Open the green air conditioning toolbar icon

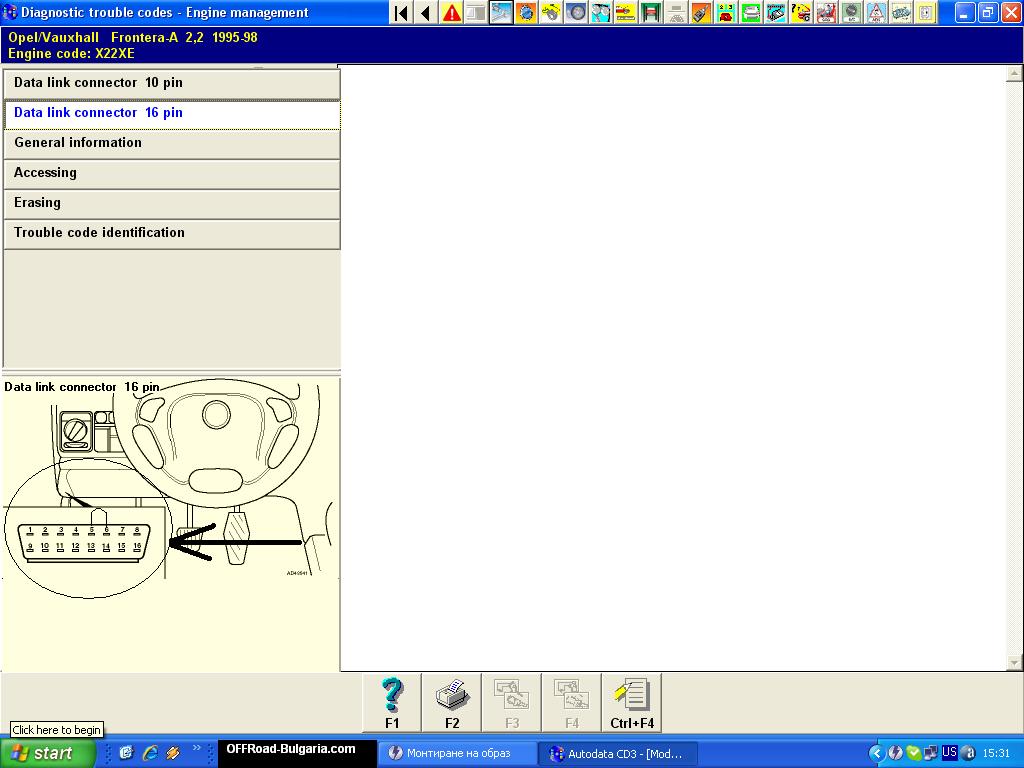[850, 12]
